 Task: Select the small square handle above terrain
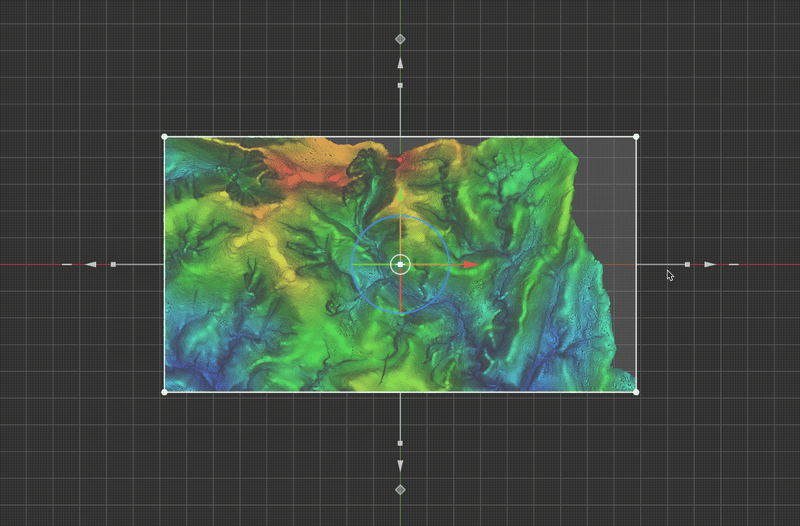[400, 86]
